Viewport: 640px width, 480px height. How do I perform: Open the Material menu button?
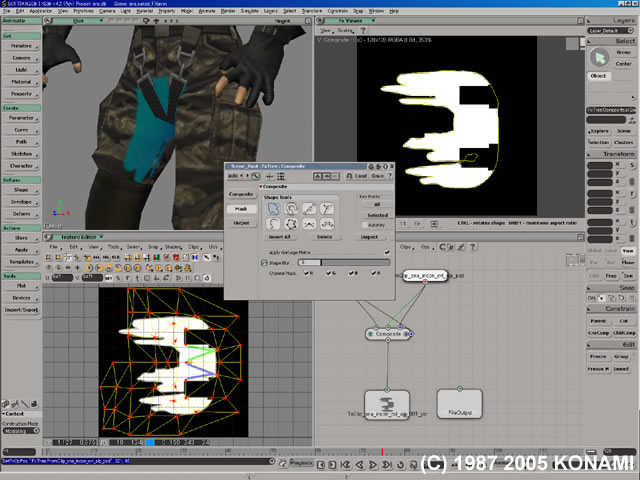pyautogui.click(x=21, y=82)
